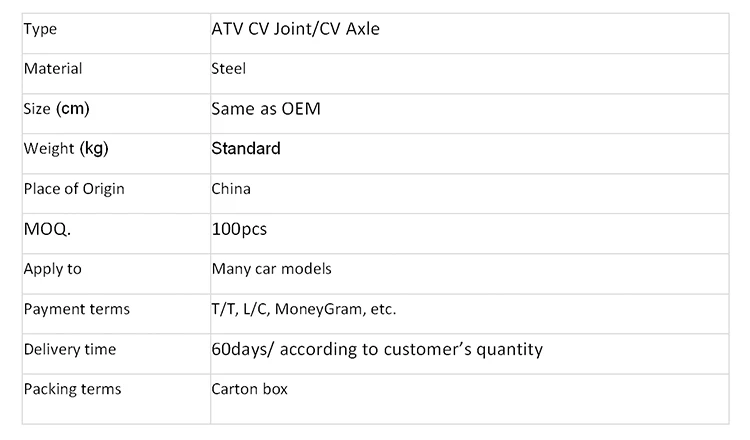
Task: Click the "Payment terms" label
Action: click(76, 309)
